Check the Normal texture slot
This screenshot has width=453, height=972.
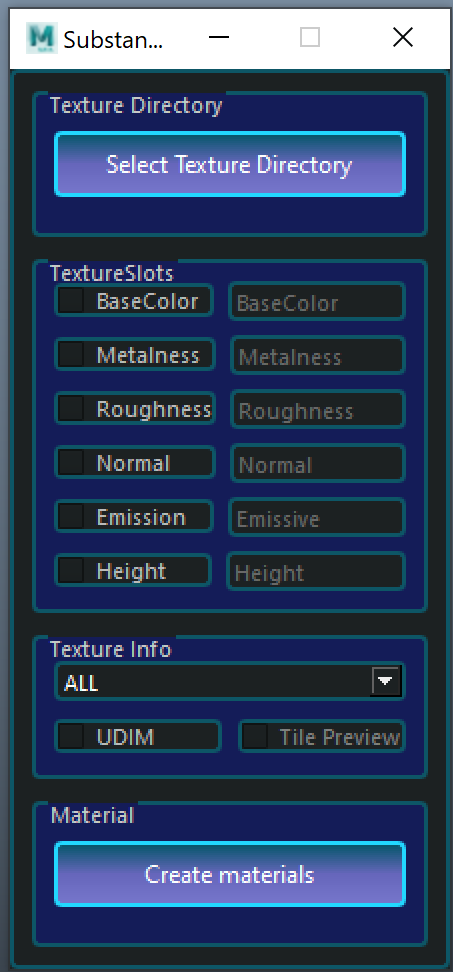tap(71, 462)
